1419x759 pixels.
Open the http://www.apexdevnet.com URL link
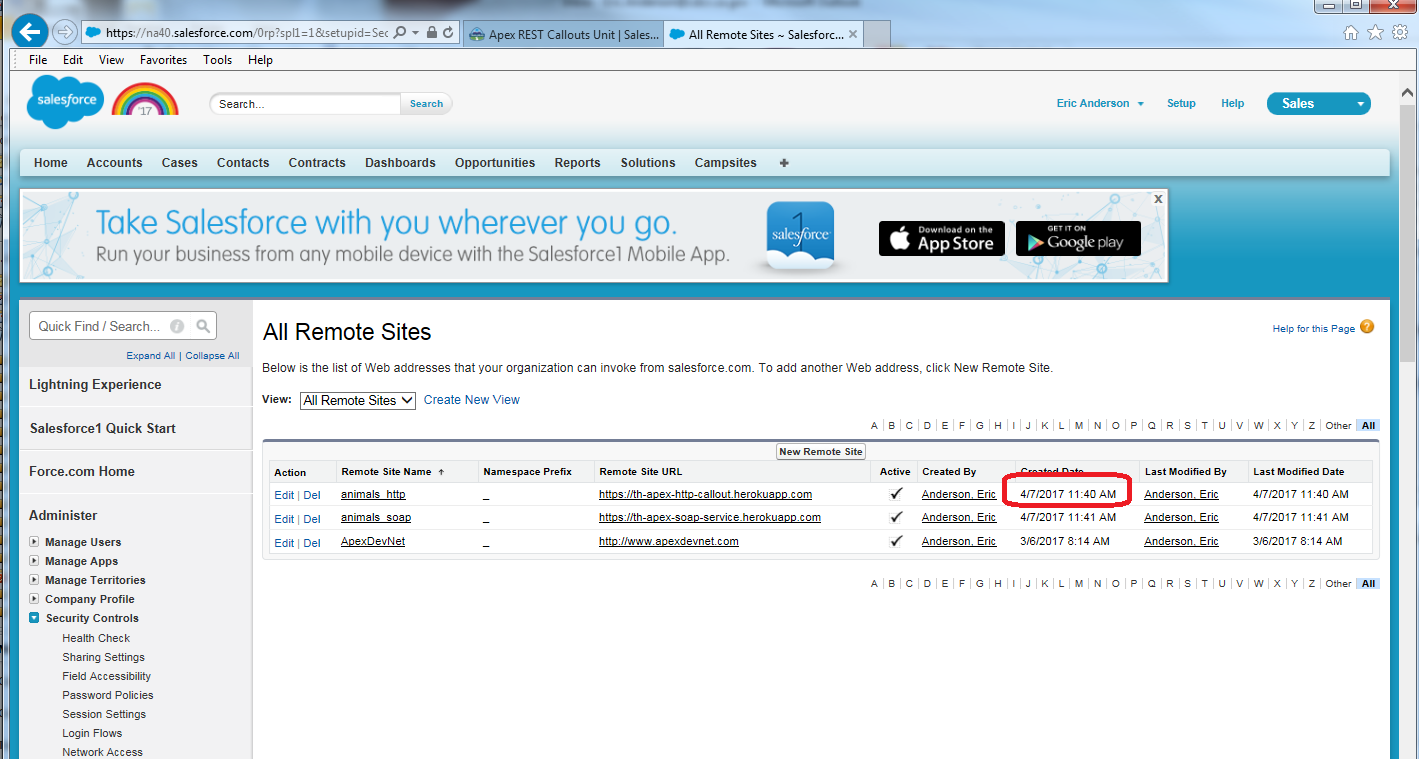[x=669, y=541]
